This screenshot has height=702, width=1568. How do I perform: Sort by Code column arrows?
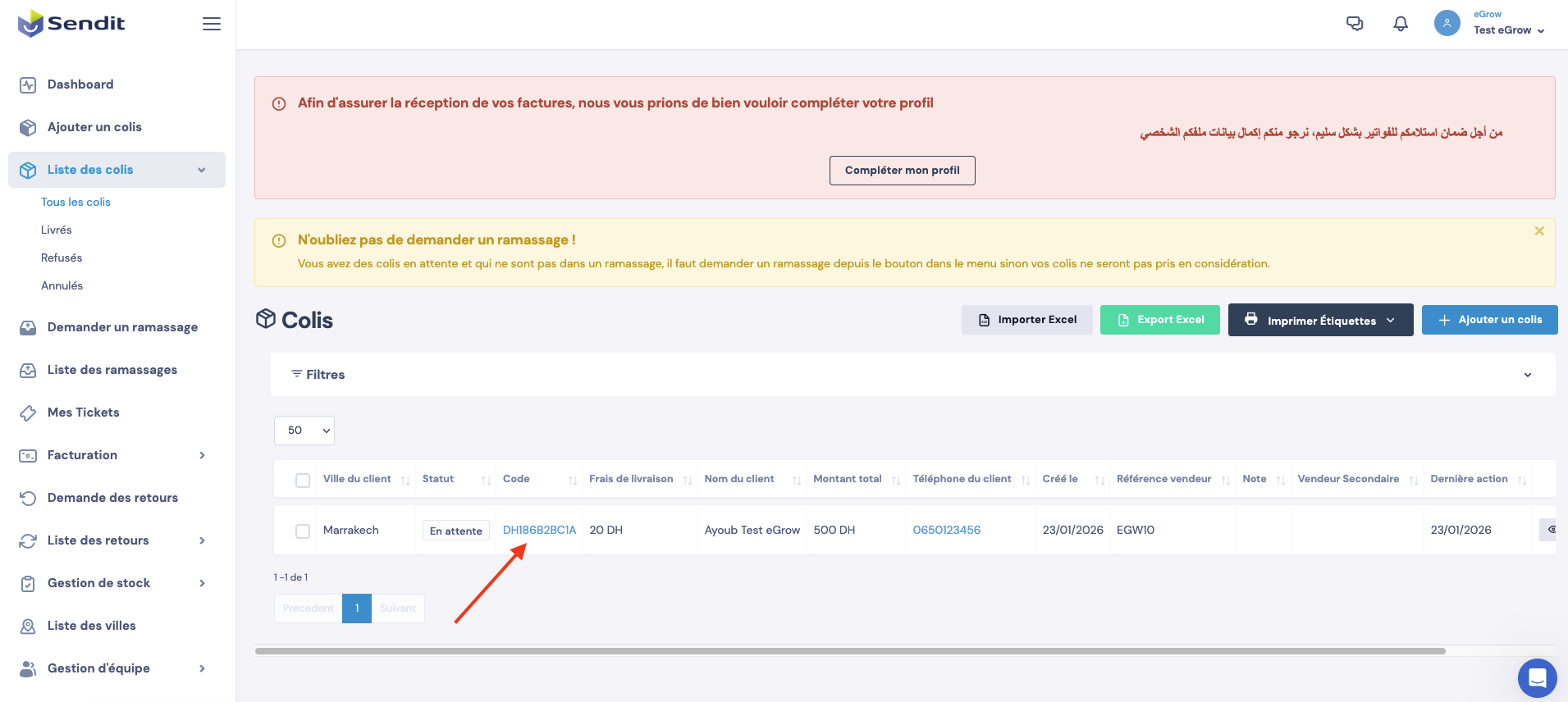point(573,480)
